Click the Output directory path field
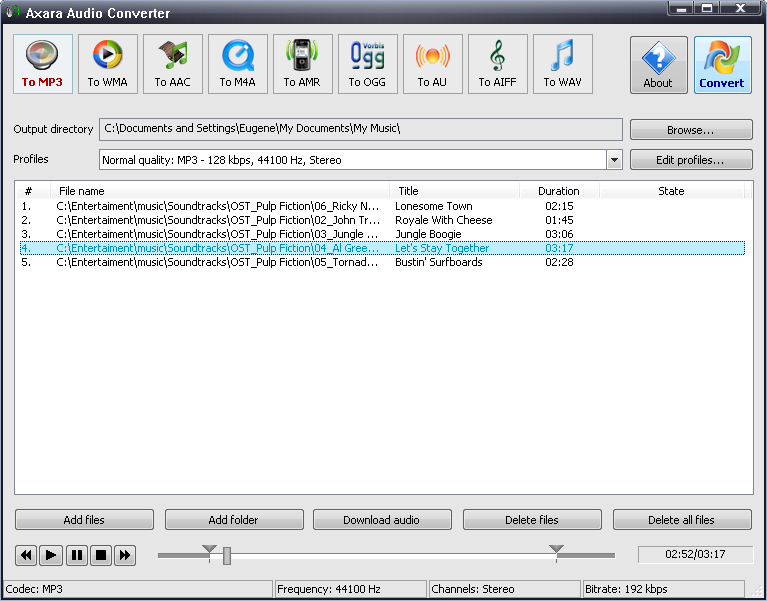Image resolution: width=767 pixels, height=601 pixels. pos(361,129)
